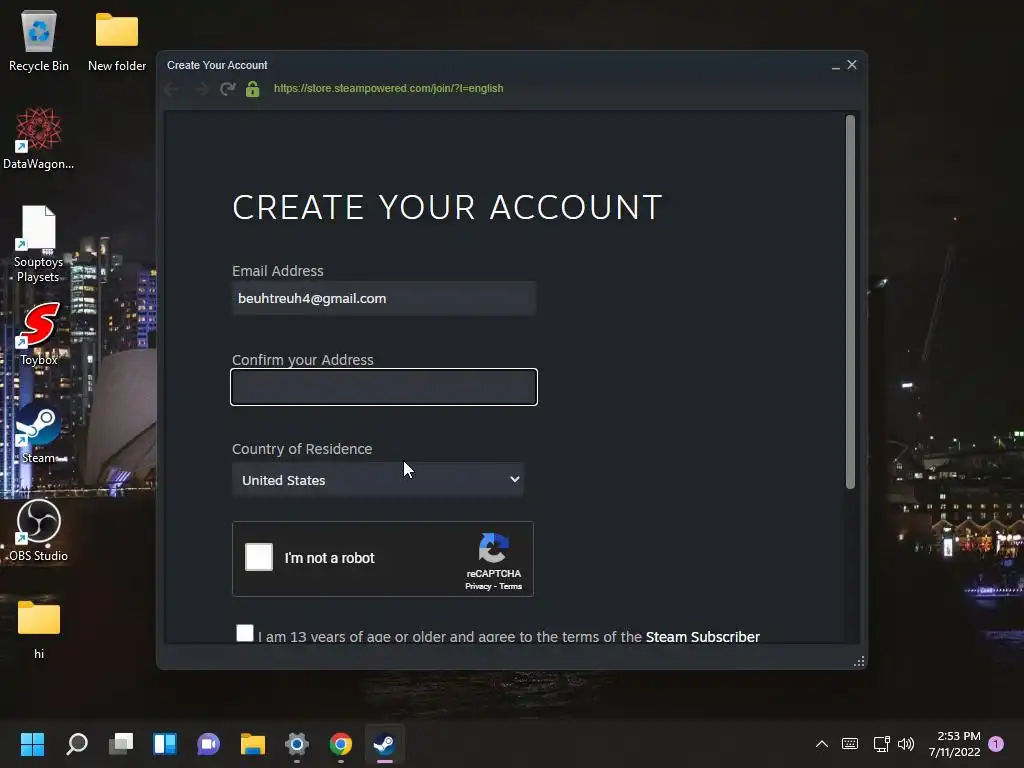Image resolution: width=1024 pixels, height=768 pixels.
Task: Minimize the Create Your Account window
Action: (835, 65)
